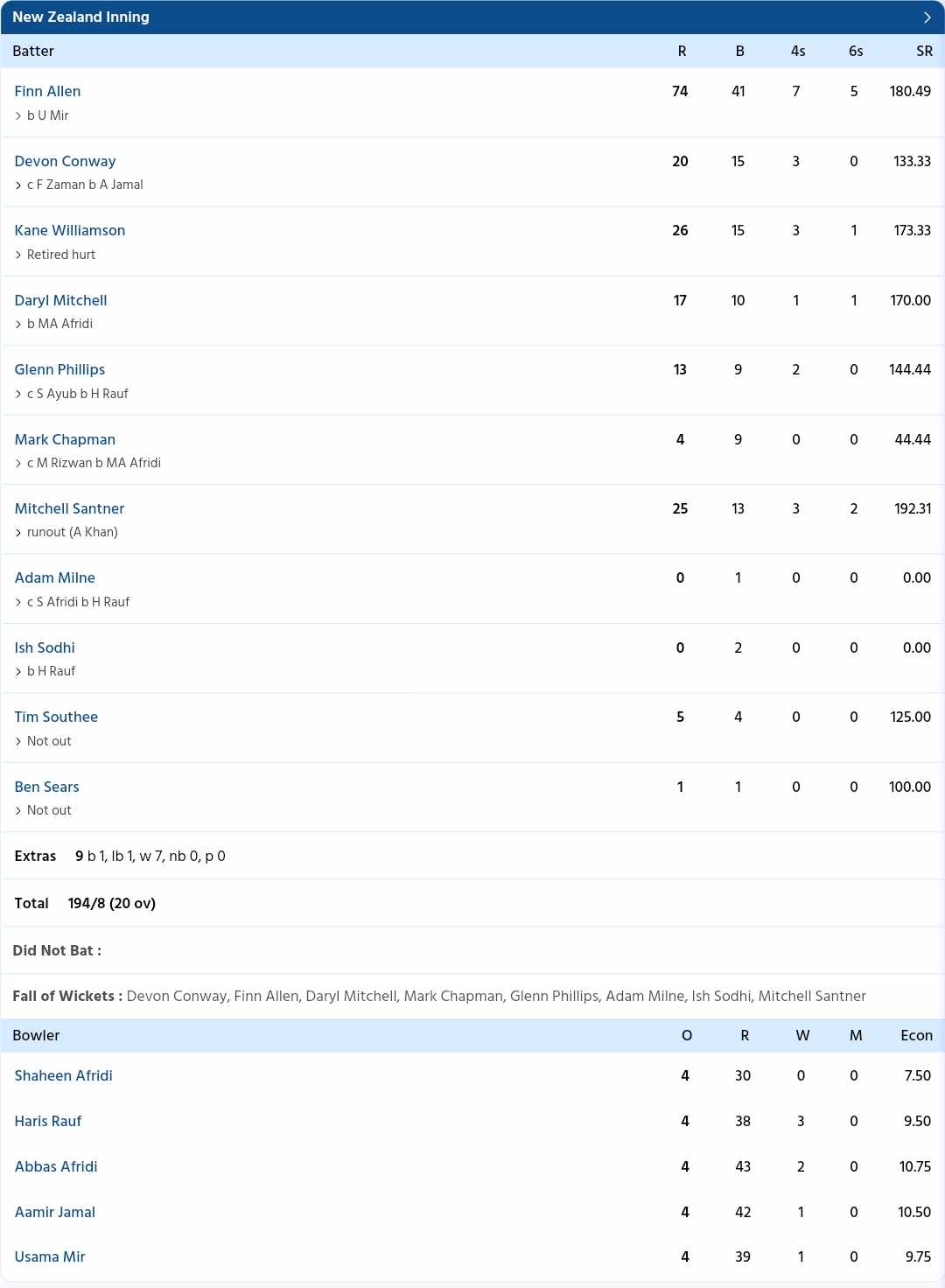Click chevron beside Retired hurt
945x1288 pixels.
[18, 255]
